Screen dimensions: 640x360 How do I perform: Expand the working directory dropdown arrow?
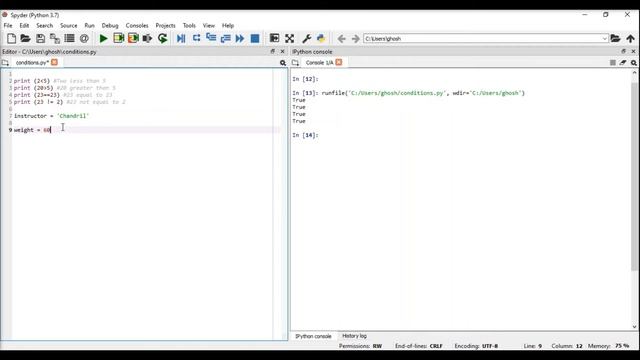(604, 38)
